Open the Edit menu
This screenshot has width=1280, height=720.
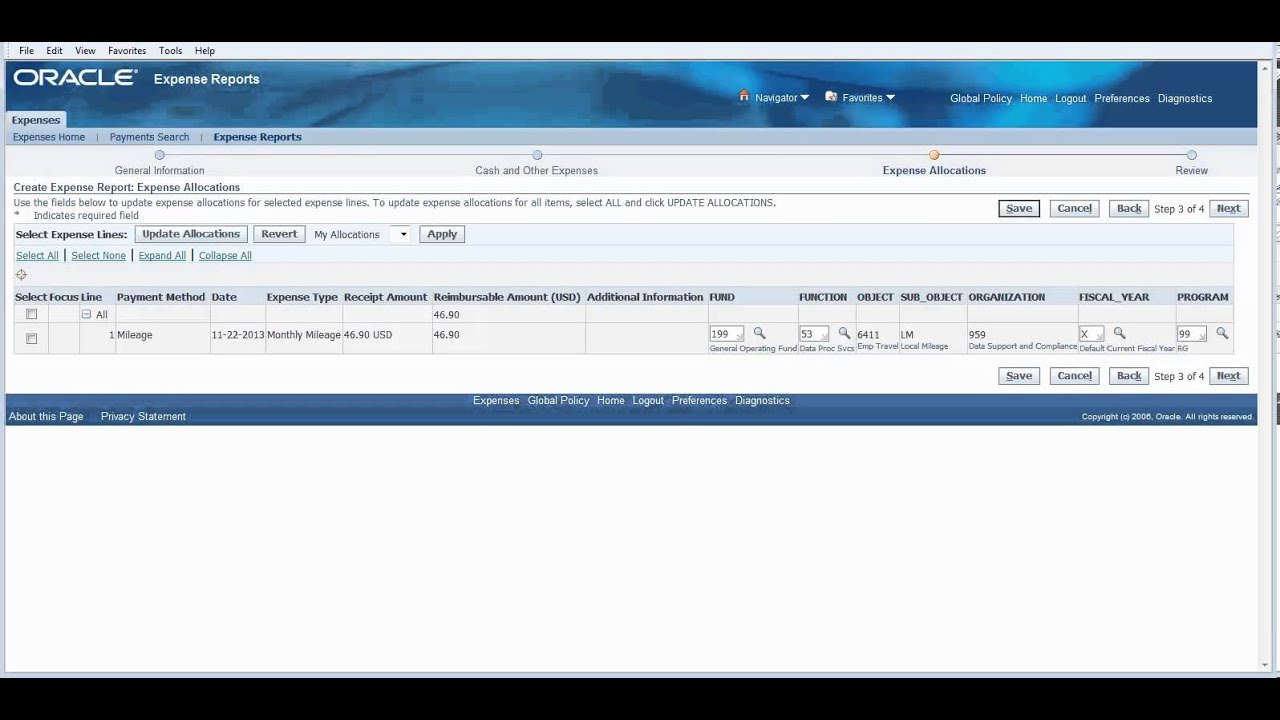[x=54, y=51]
